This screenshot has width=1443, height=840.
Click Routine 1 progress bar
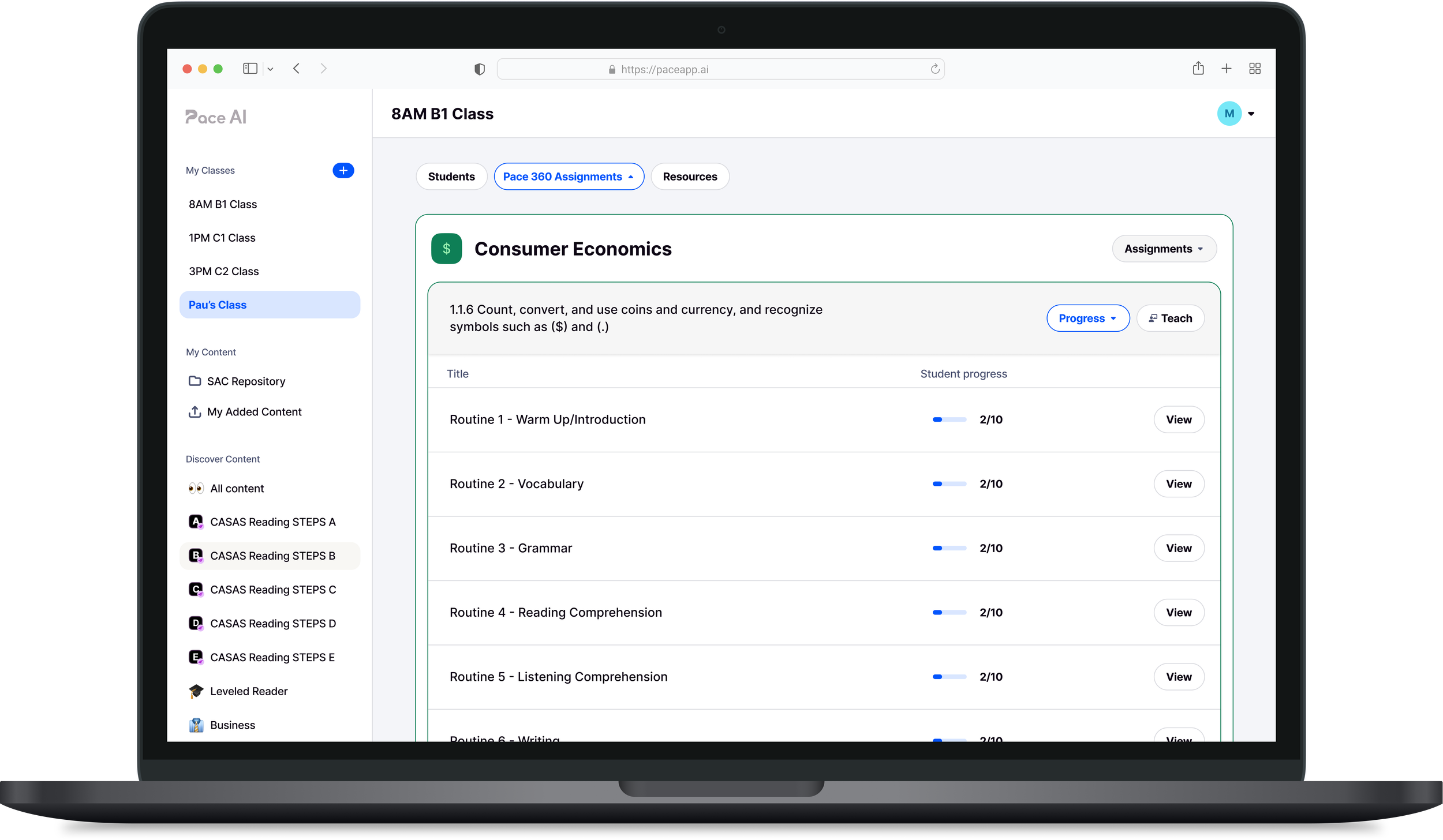949,419
